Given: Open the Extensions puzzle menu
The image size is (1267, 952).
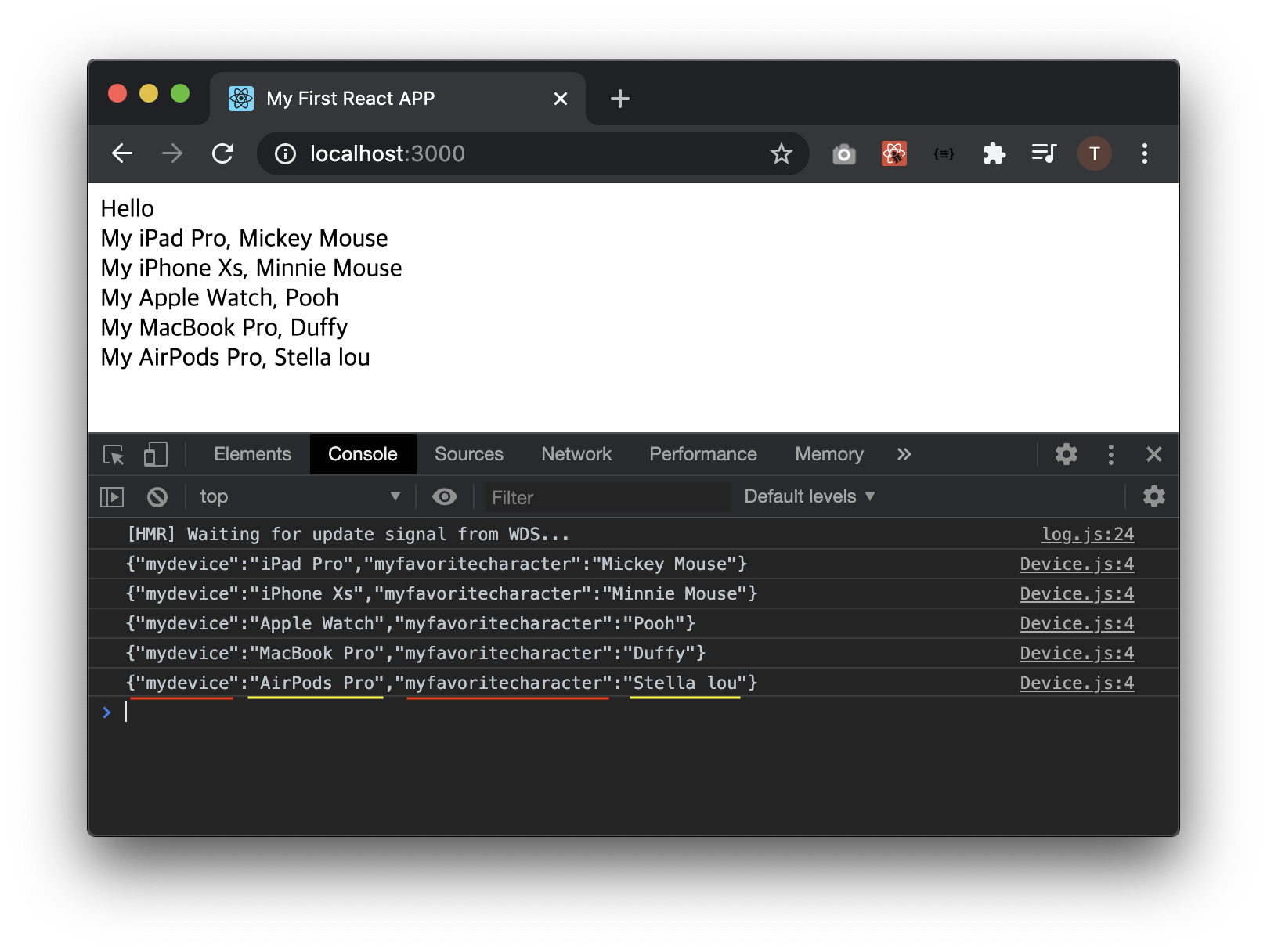Looking at the screenshot, I should pos(994,153).
